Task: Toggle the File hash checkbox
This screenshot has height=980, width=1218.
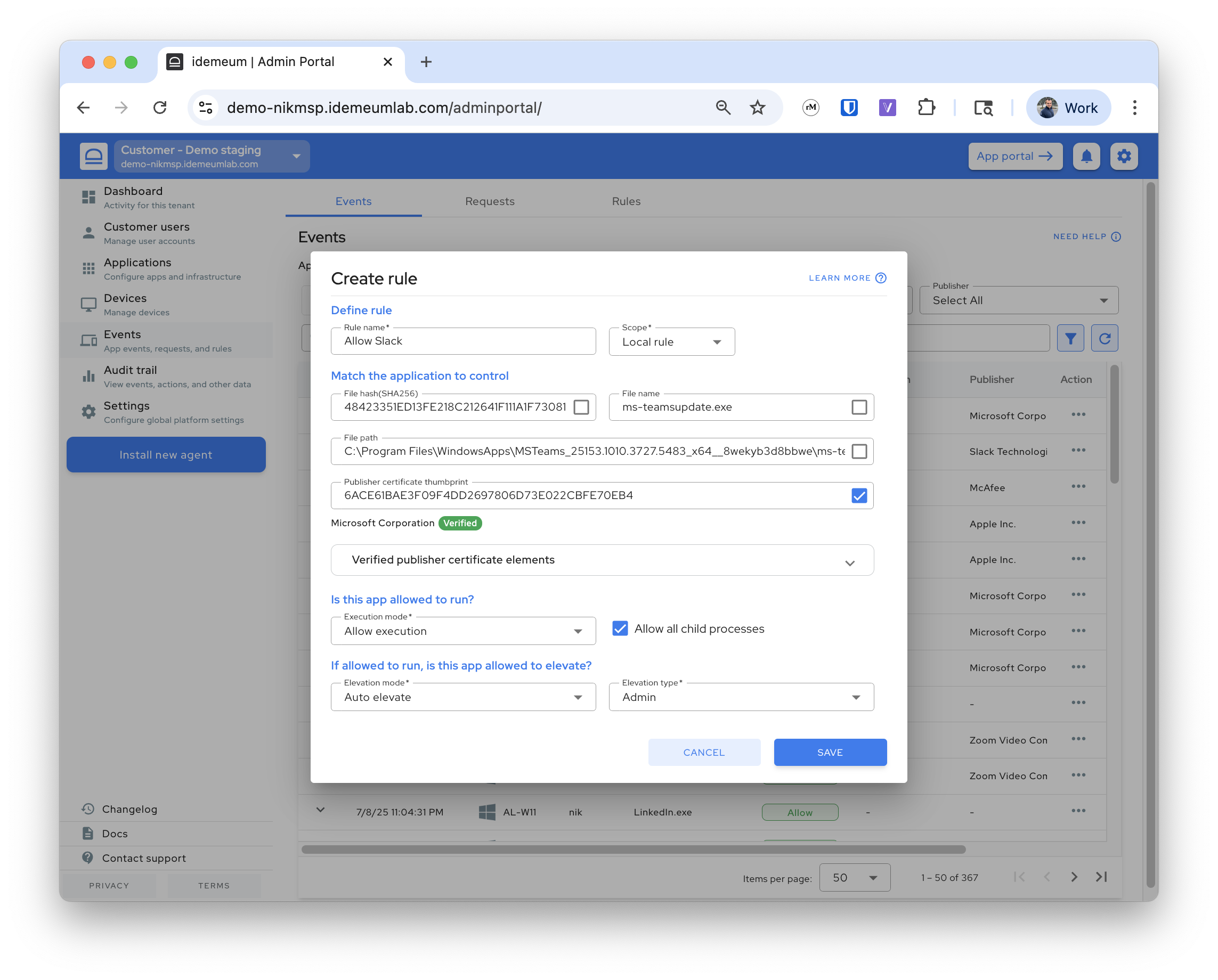Action: pyautogui.click(x=581, y=407)
